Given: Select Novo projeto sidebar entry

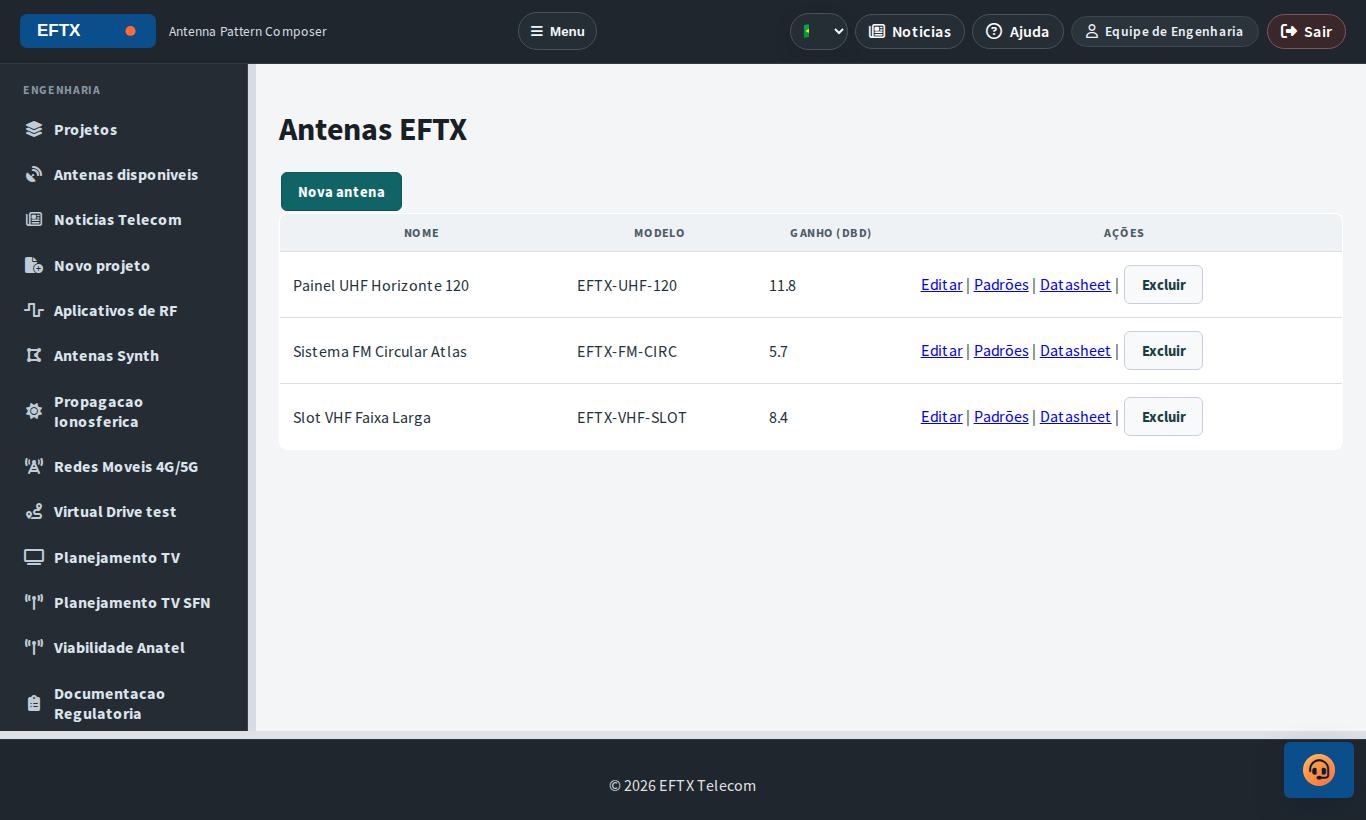Looking at the screenshot, I should click(x=124, y=265).
